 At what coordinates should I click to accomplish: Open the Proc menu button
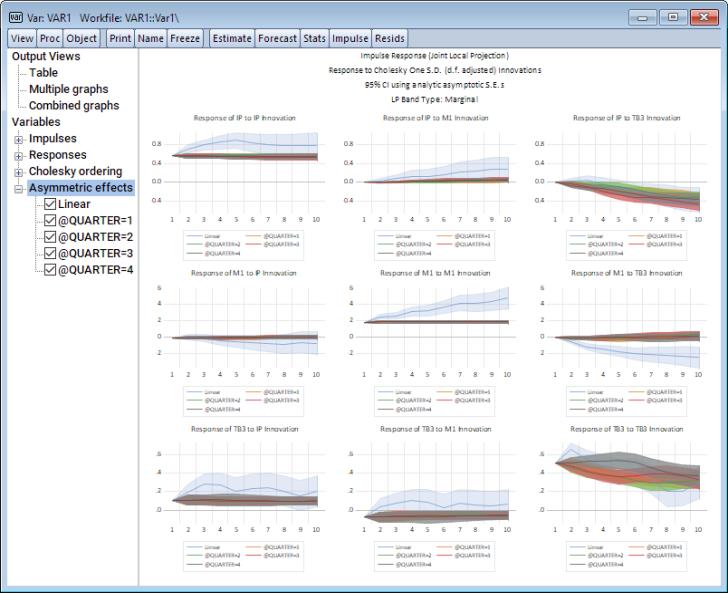(50, 38)
